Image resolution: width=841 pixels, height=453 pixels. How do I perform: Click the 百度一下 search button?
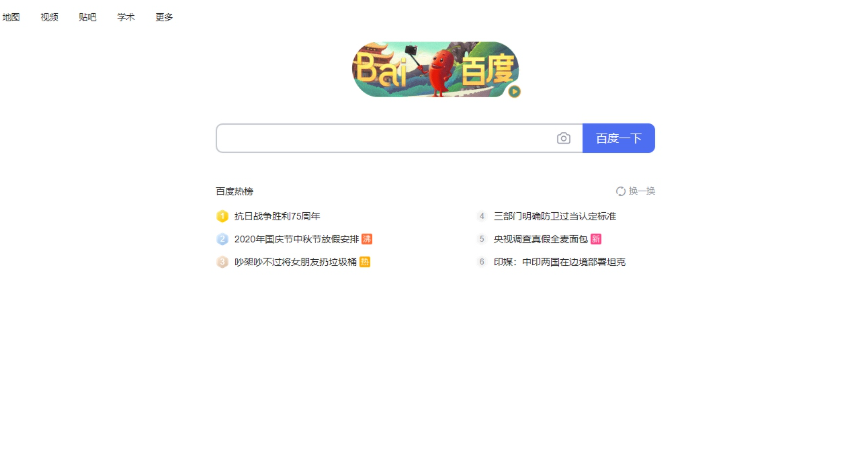coord(618,138)
